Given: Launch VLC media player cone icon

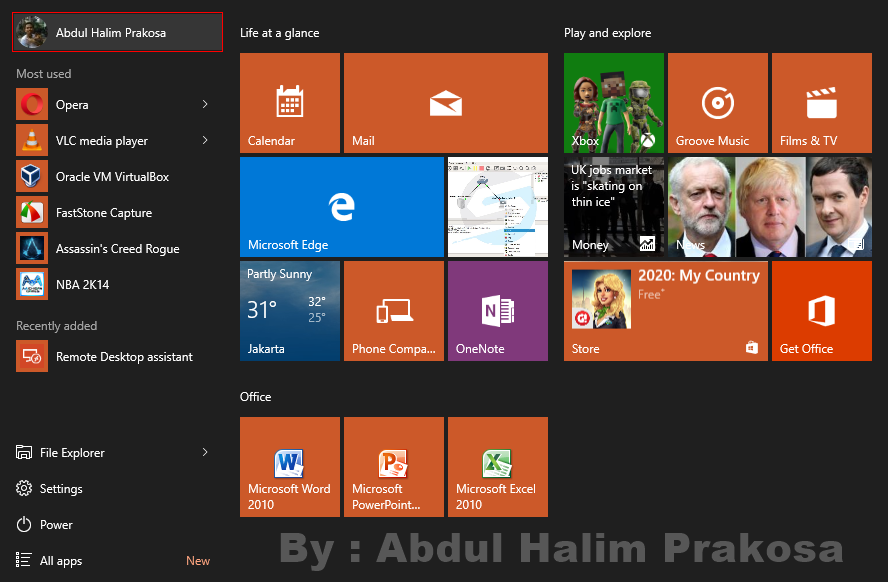Looking at the screenshot, I should tap(32, 140).
